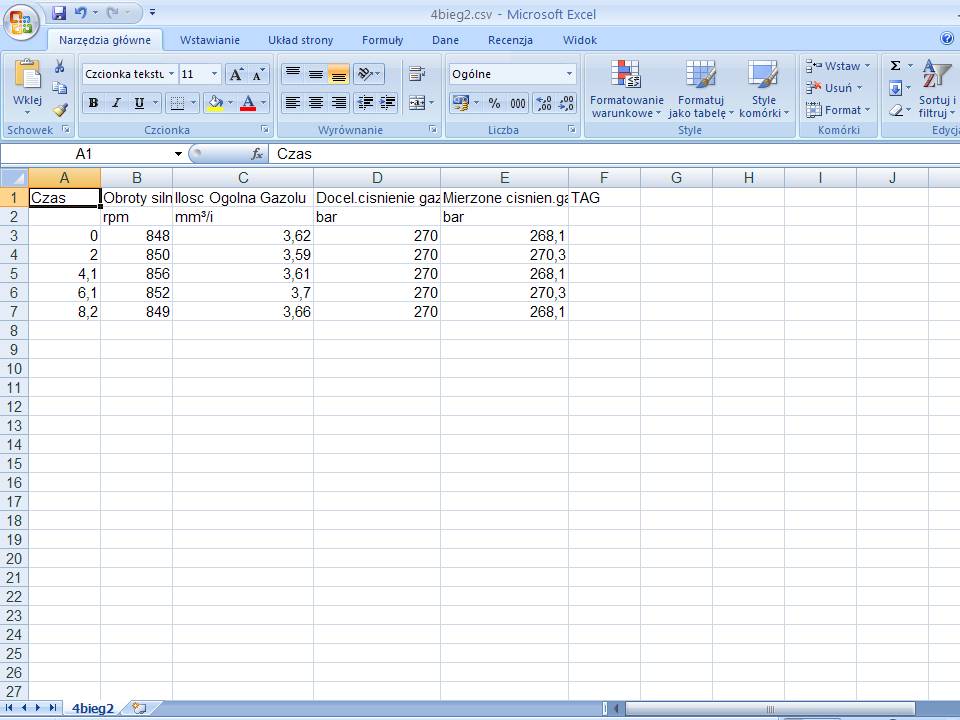Click the Wstaw cells button
The height and width of the screenshot is (720, 960).
coord(838,66)
